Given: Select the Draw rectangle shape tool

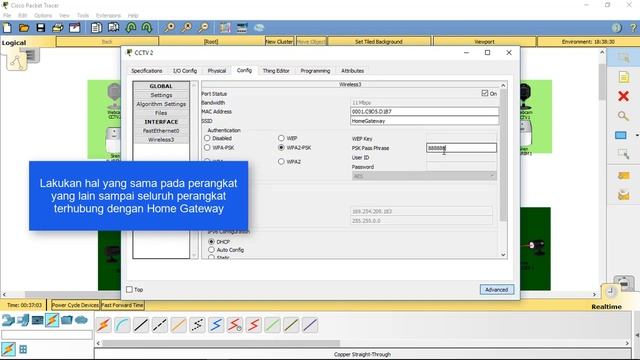Looking at the screenshot, I should [621, 135].
